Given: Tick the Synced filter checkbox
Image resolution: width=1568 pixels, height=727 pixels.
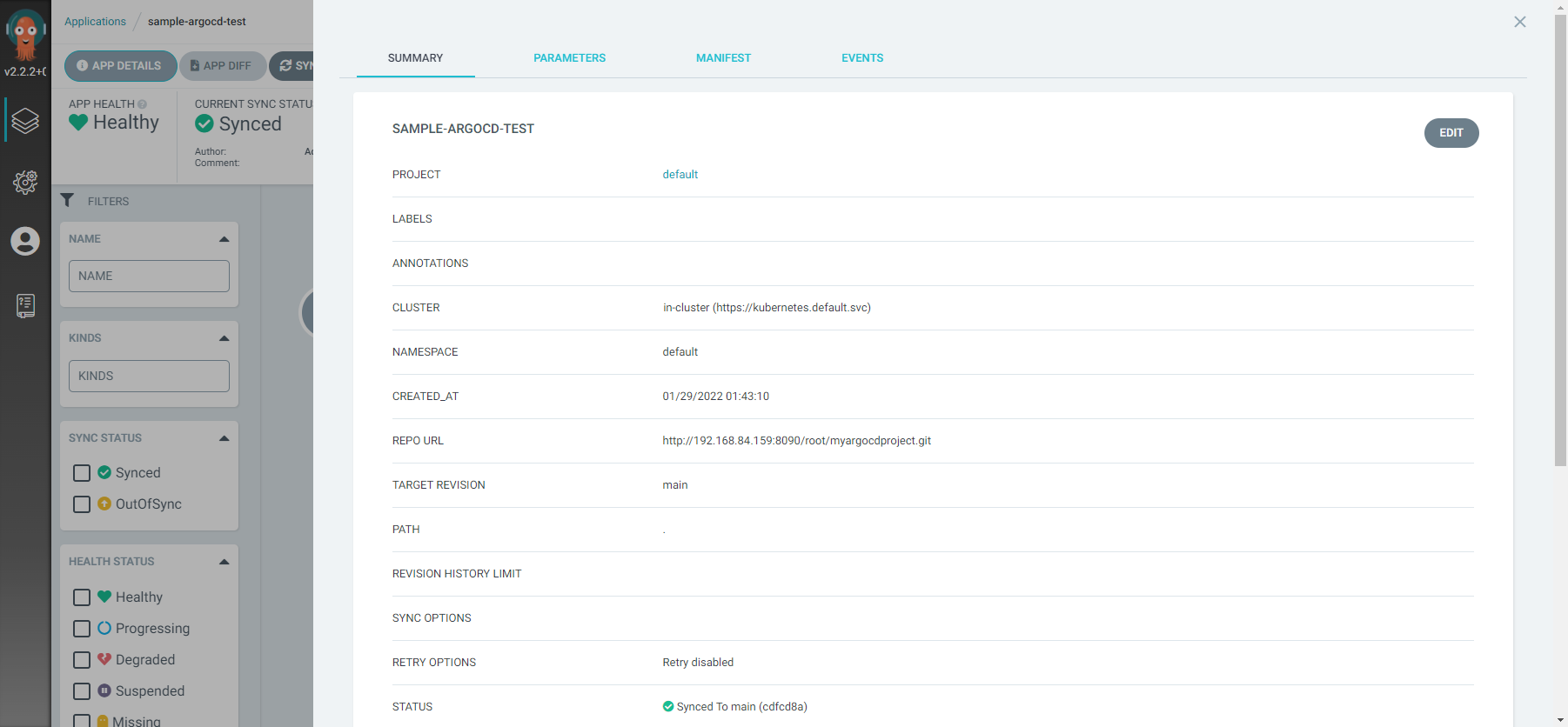Looking at the screenshot, I should coord(82,473).
